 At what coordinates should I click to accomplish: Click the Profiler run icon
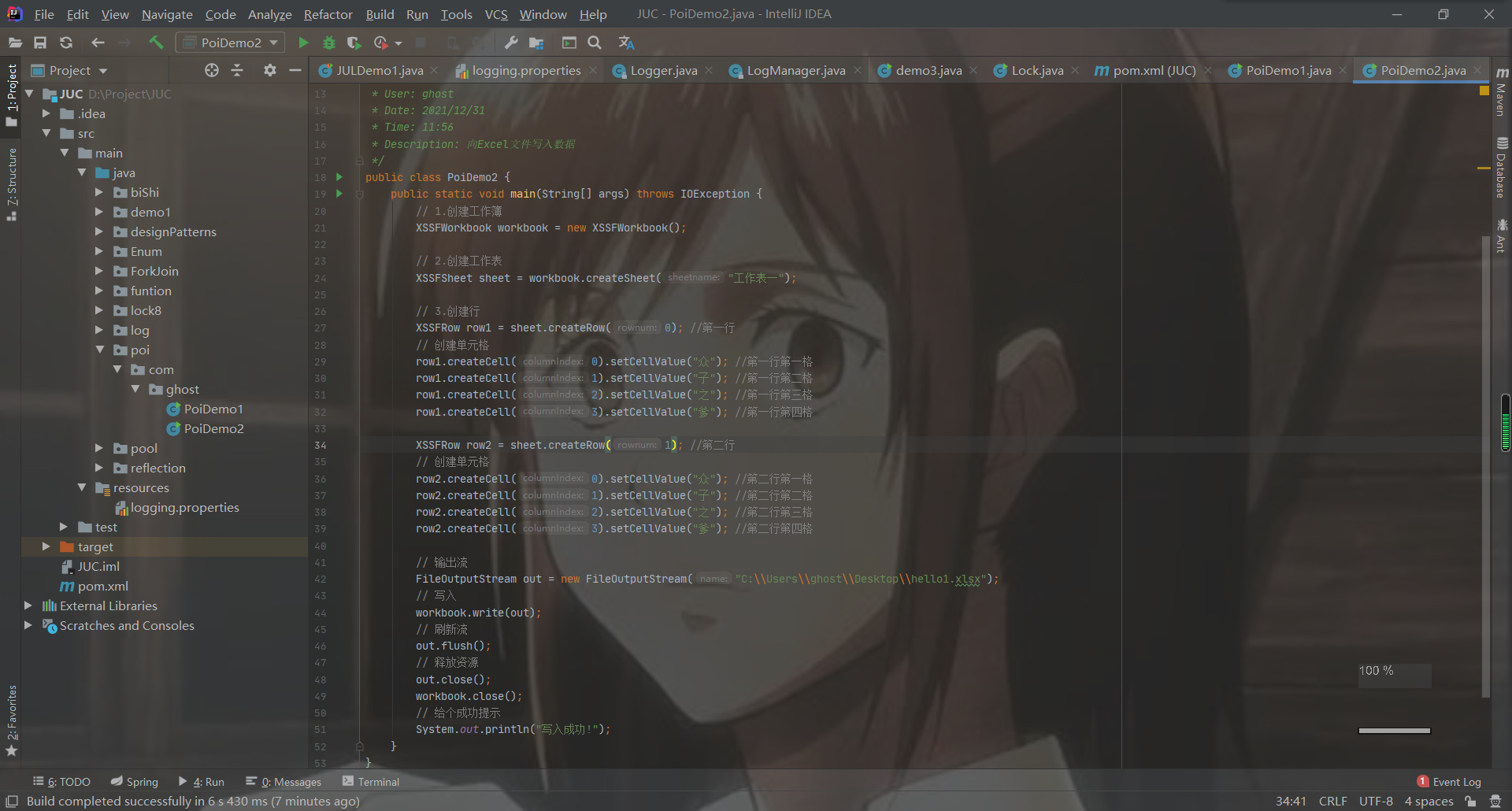click(381, 43)
